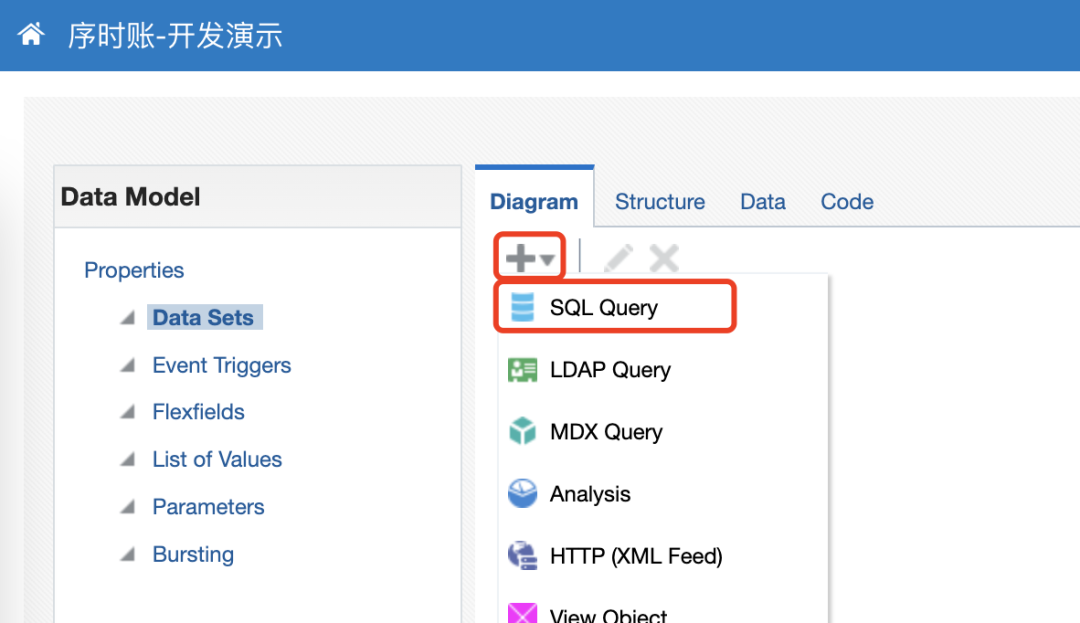Screen dimensions: 1080x623
Task: Select the Data Sets tree node
Action: click(204, 317)
